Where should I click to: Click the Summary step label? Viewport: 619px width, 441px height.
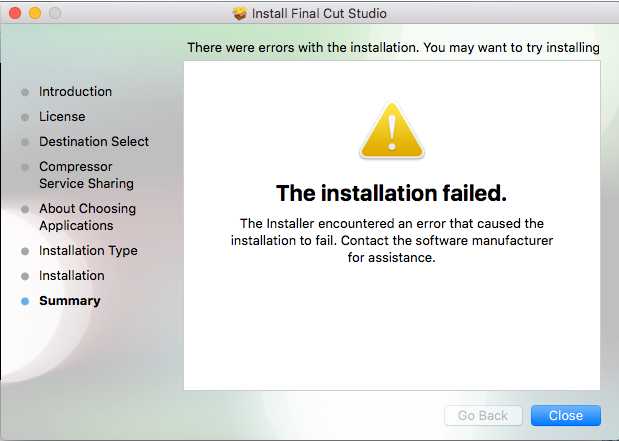point(70,301)
